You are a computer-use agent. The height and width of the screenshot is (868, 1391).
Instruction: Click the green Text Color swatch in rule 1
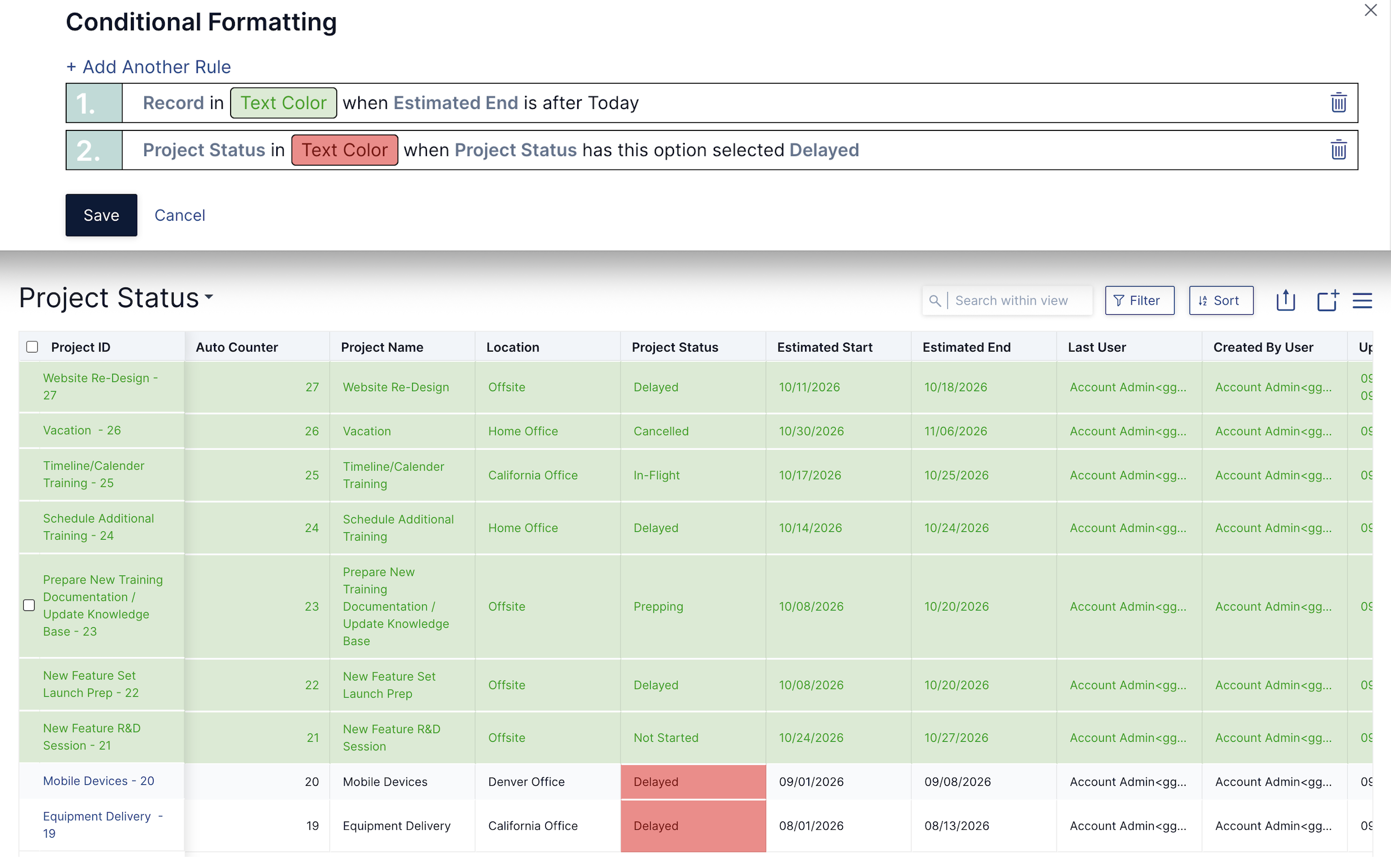[x=283, y=103]
